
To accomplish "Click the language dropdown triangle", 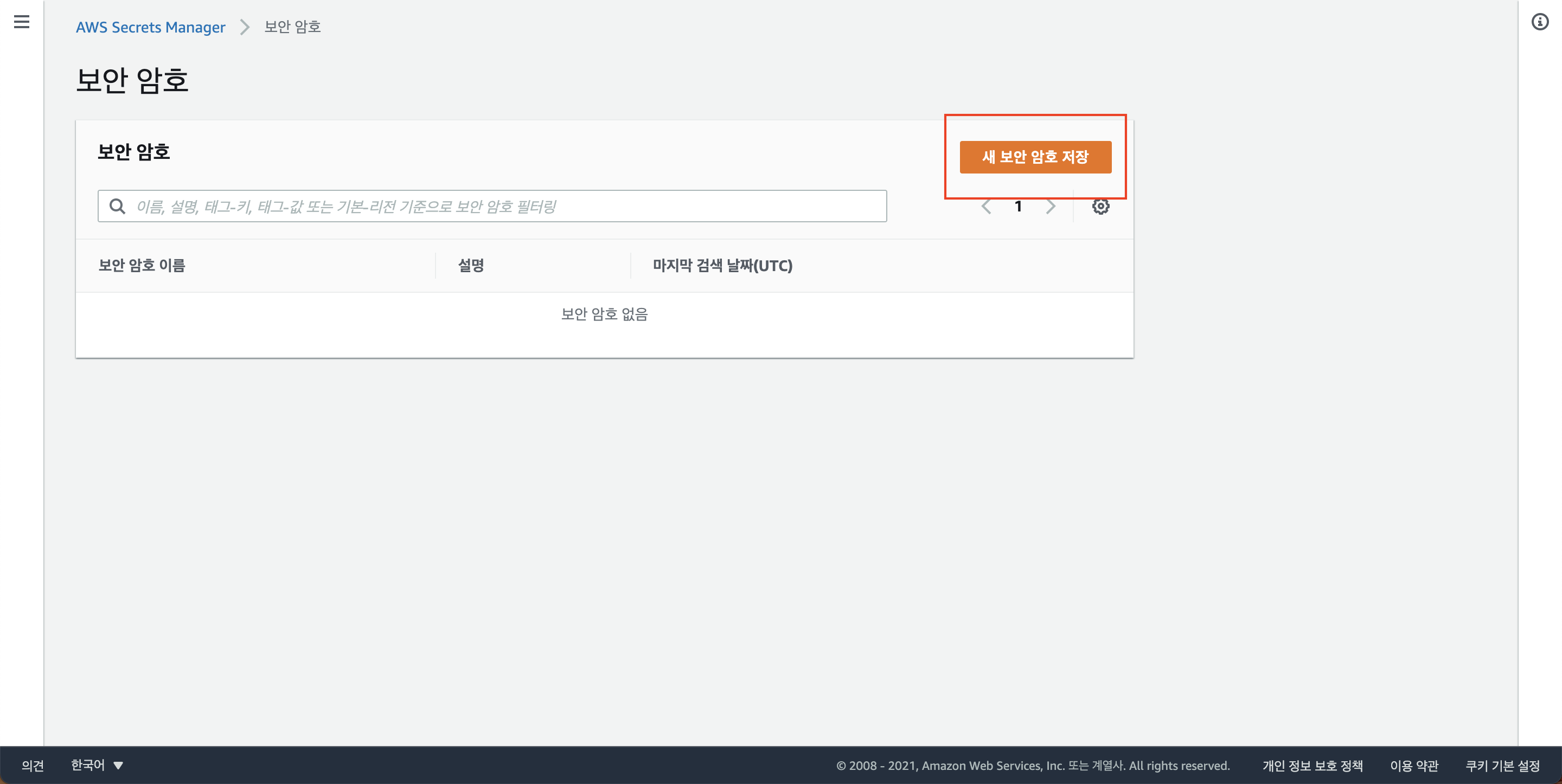I will (118, 766).
